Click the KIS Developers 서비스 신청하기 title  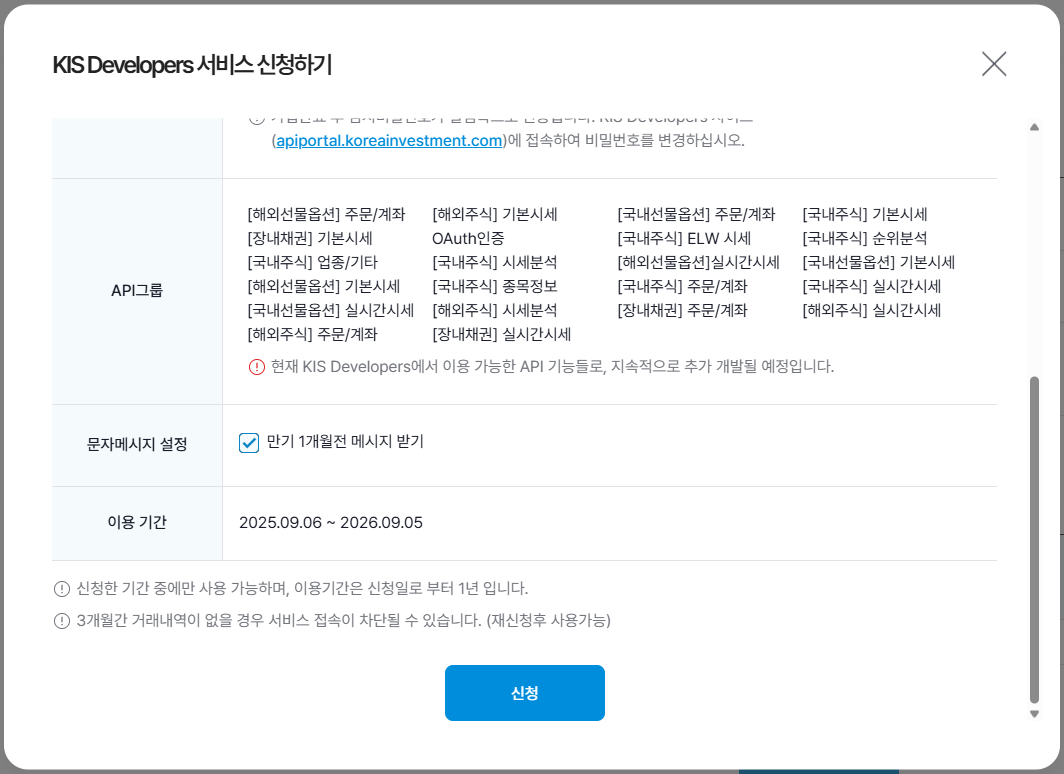tap(192, 64)
